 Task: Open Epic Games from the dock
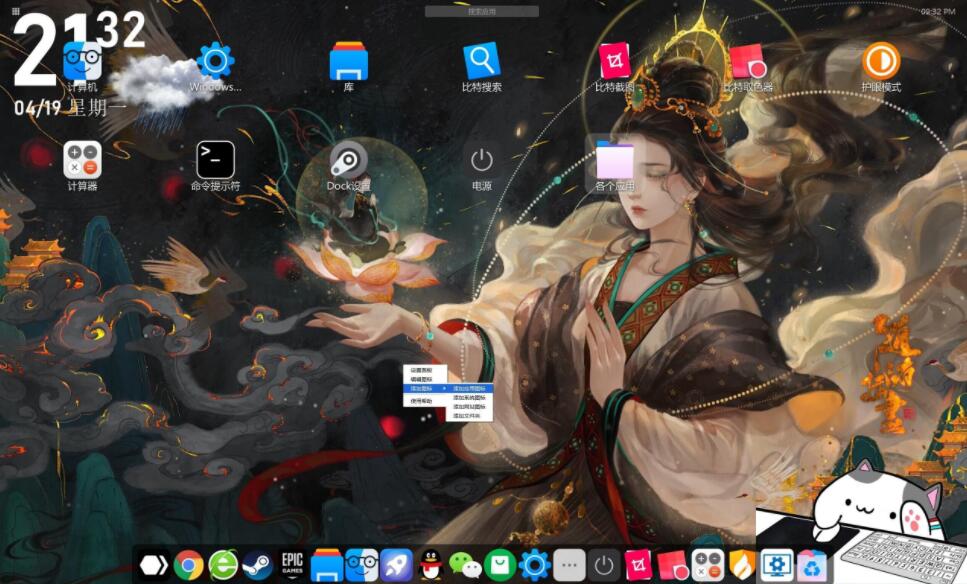point(292,565)
